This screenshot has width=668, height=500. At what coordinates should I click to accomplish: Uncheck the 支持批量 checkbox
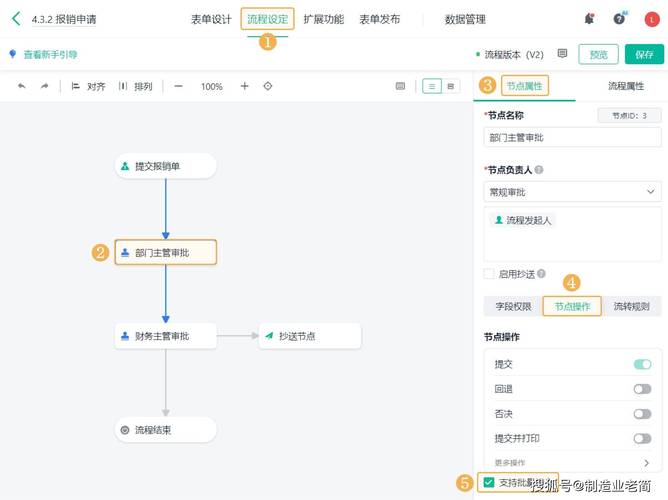click(489, 483)
